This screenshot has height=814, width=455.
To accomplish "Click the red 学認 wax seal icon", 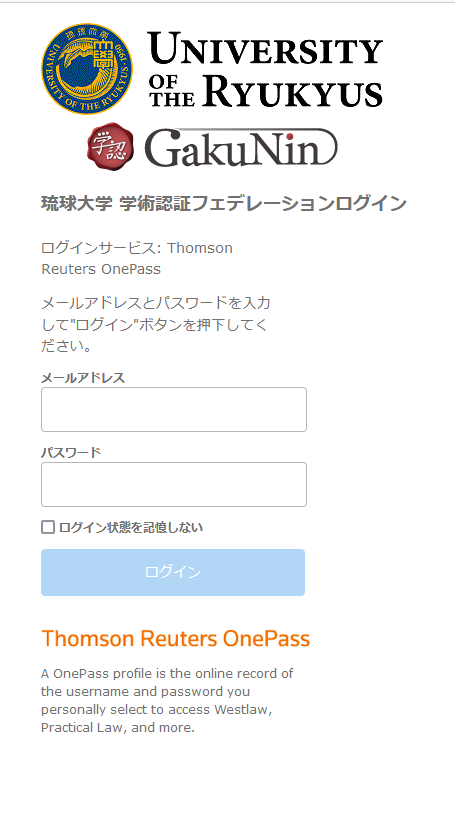I will coord(110,147).
